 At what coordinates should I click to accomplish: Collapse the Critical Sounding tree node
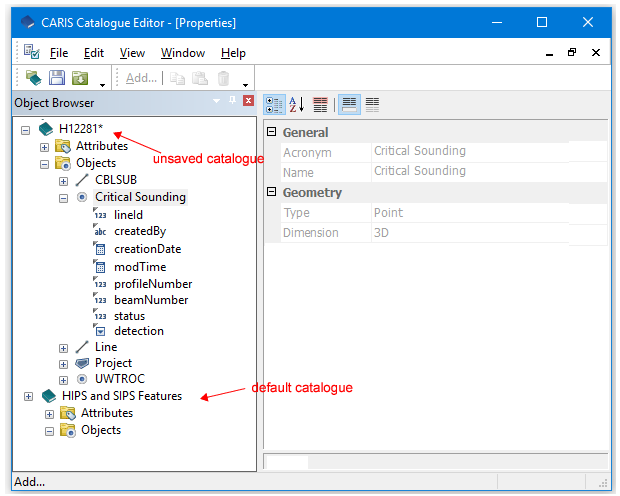64,198
